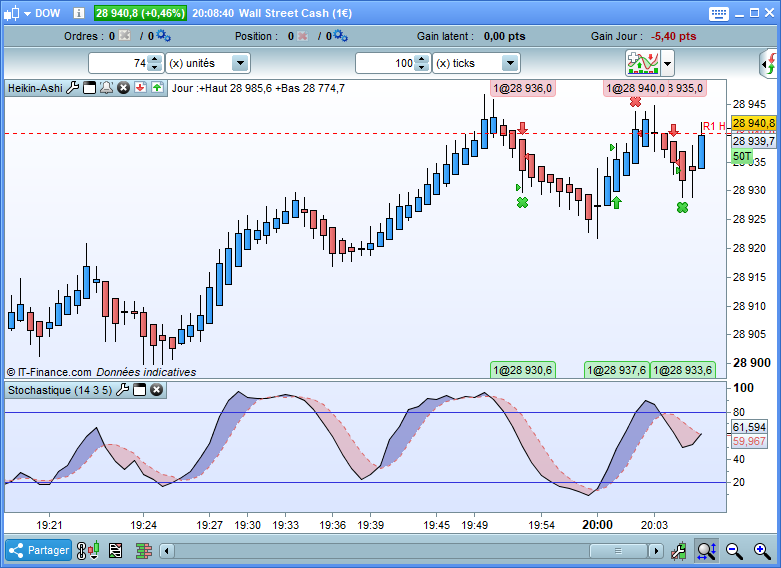Expand the arrow beside the trading chart icon
Screen dimensions: 781x568
pyautogui.click(x=667, y=64)
